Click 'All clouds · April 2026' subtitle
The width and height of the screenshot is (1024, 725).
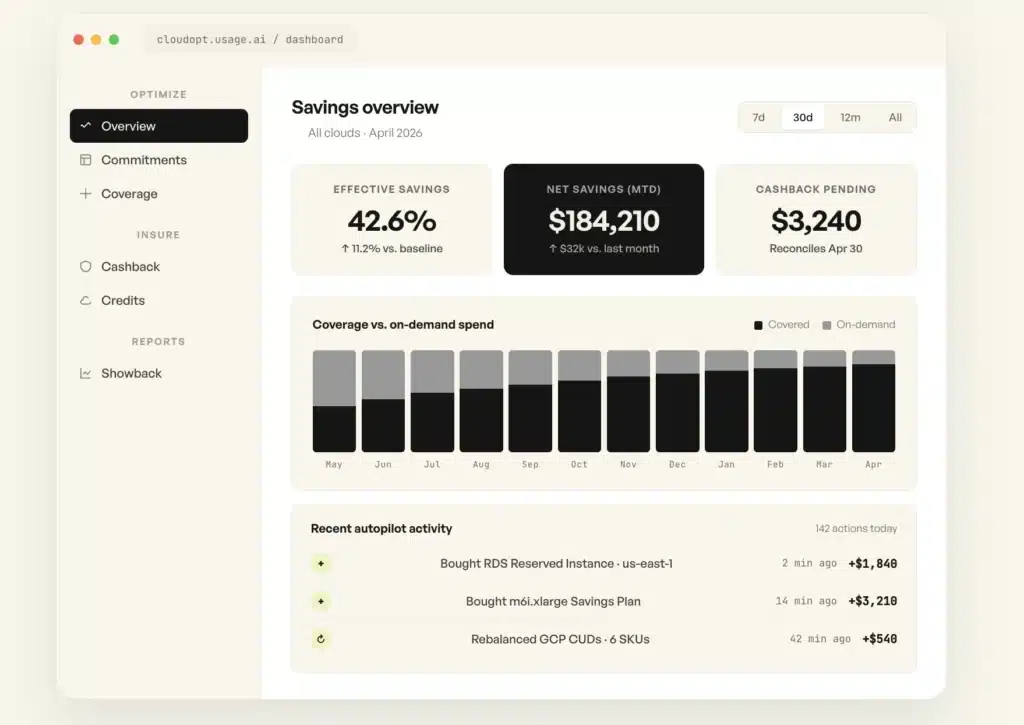click(365, 133)
